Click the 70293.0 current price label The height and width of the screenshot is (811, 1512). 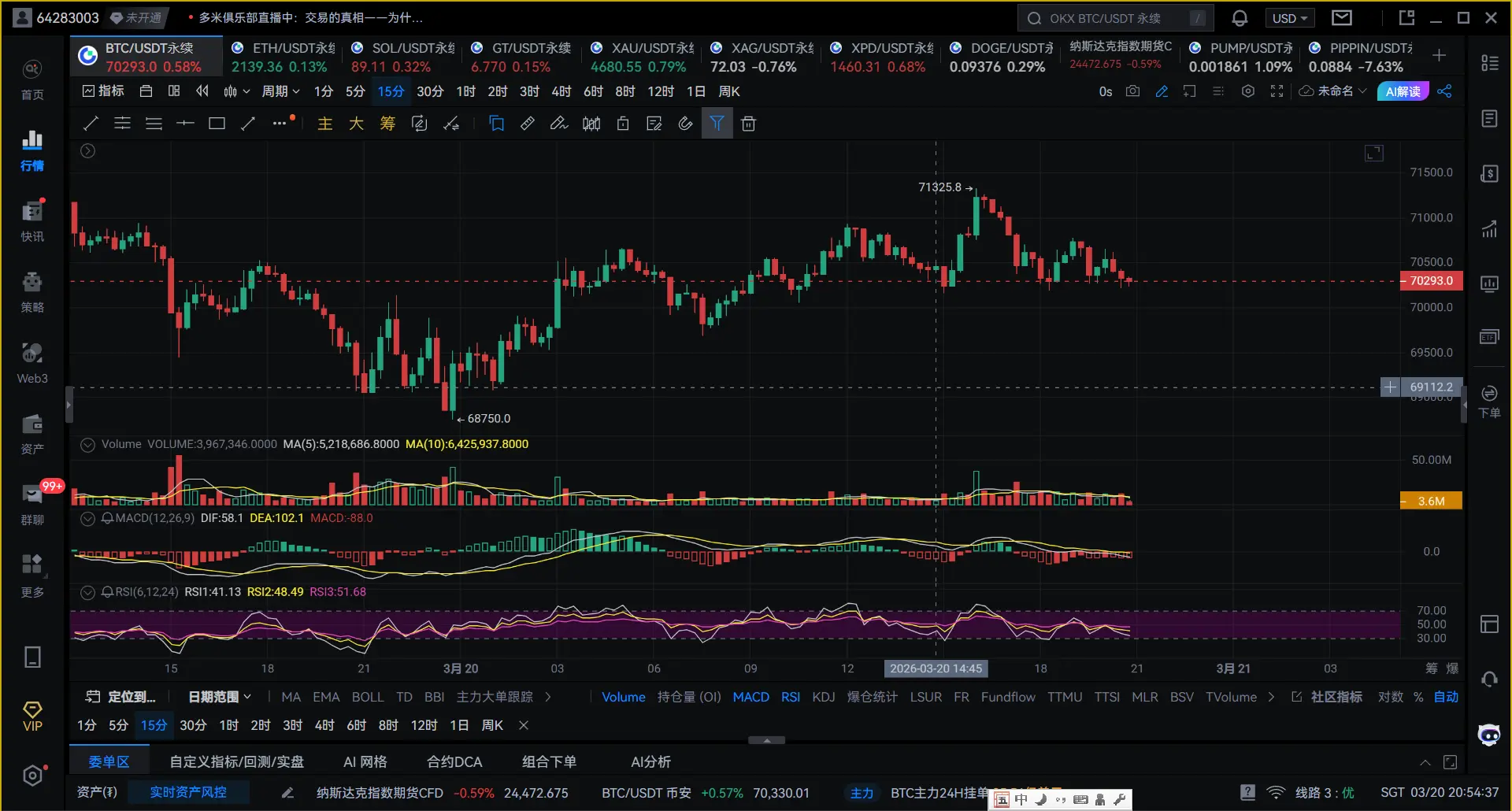(x=1432, y=281)
